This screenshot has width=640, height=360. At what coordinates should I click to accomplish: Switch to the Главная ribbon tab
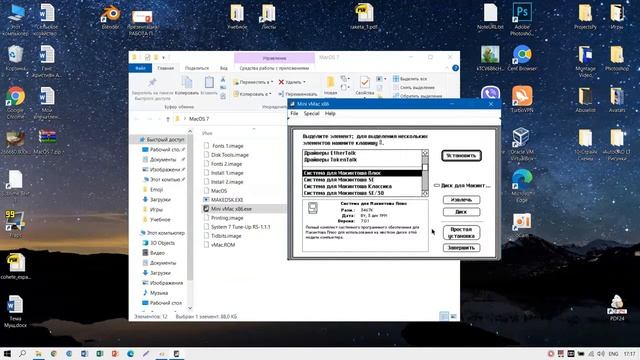click(166, 68)
